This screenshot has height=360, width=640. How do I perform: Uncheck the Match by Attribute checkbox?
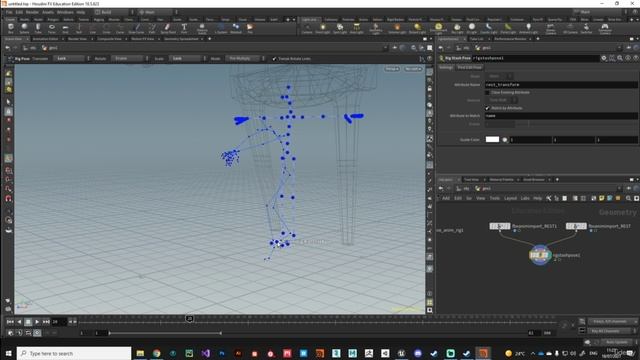coord(487,108)
